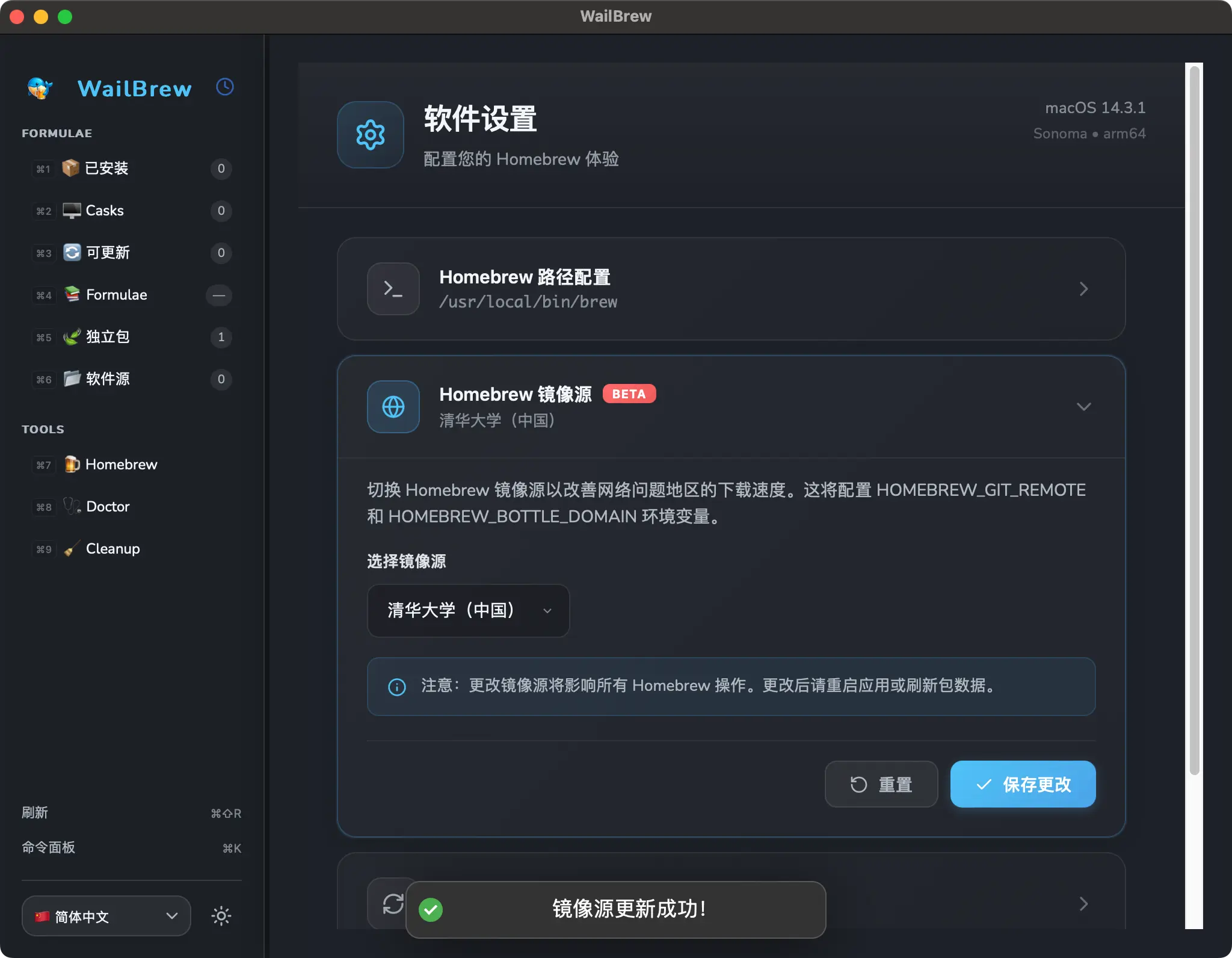This screenshot has width=1232, height=958.
Task: Click the folder icon beside 软件源
Action: (72, 379)
